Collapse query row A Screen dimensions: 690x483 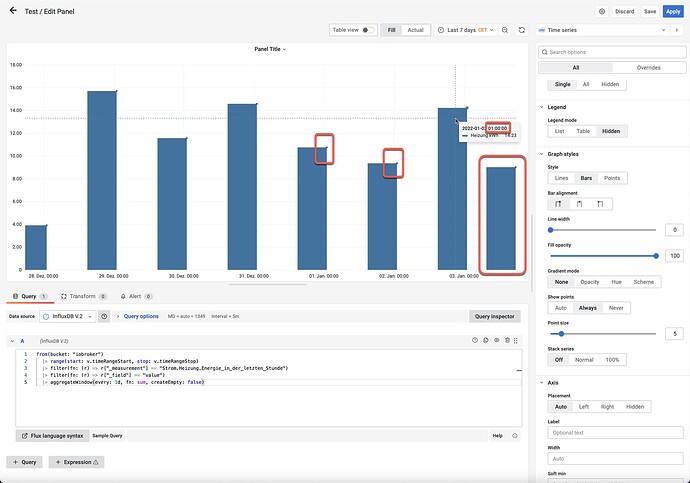click(12, 341)
